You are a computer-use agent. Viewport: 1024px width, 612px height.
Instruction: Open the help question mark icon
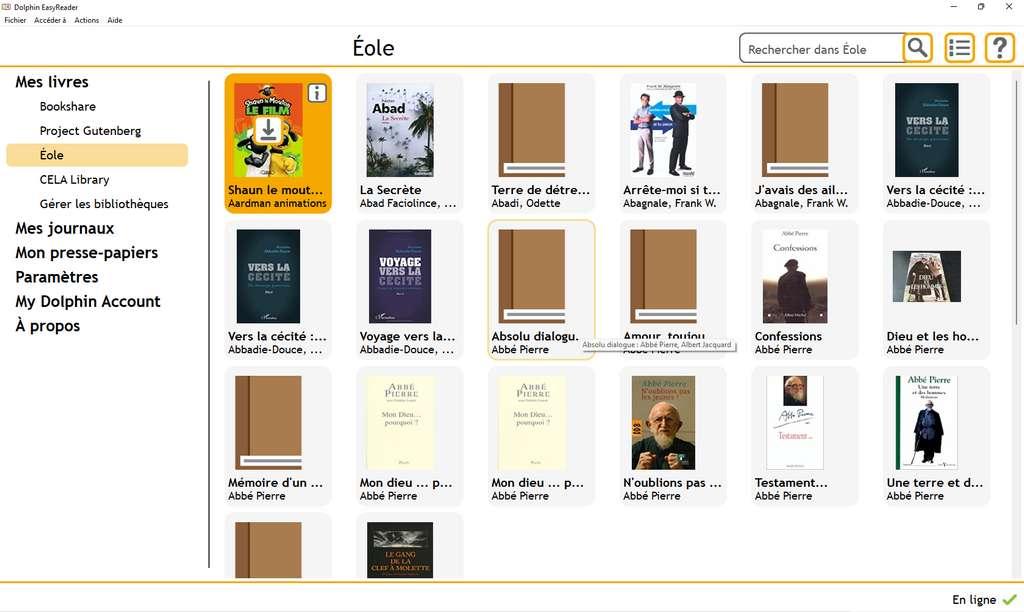point(999,48)
